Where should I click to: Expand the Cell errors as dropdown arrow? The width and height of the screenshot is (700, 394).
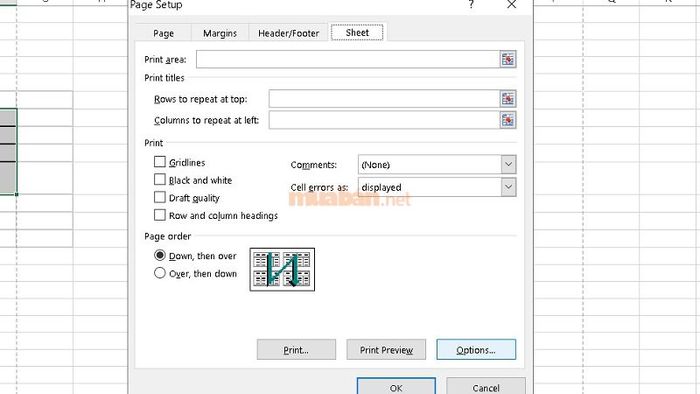click(x=508, y=187)
